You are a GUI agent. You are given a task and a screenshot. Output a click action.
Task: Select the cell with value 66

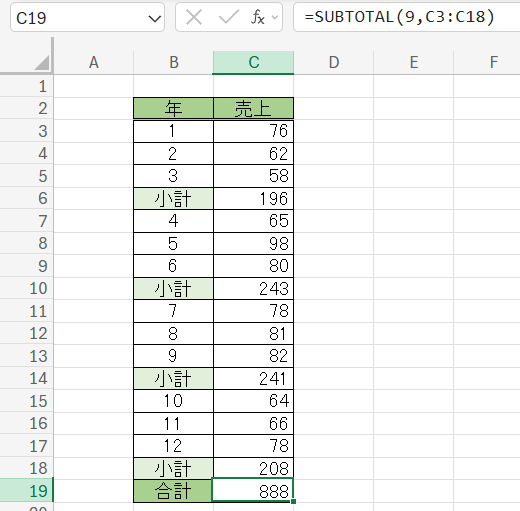pos(253,424)
